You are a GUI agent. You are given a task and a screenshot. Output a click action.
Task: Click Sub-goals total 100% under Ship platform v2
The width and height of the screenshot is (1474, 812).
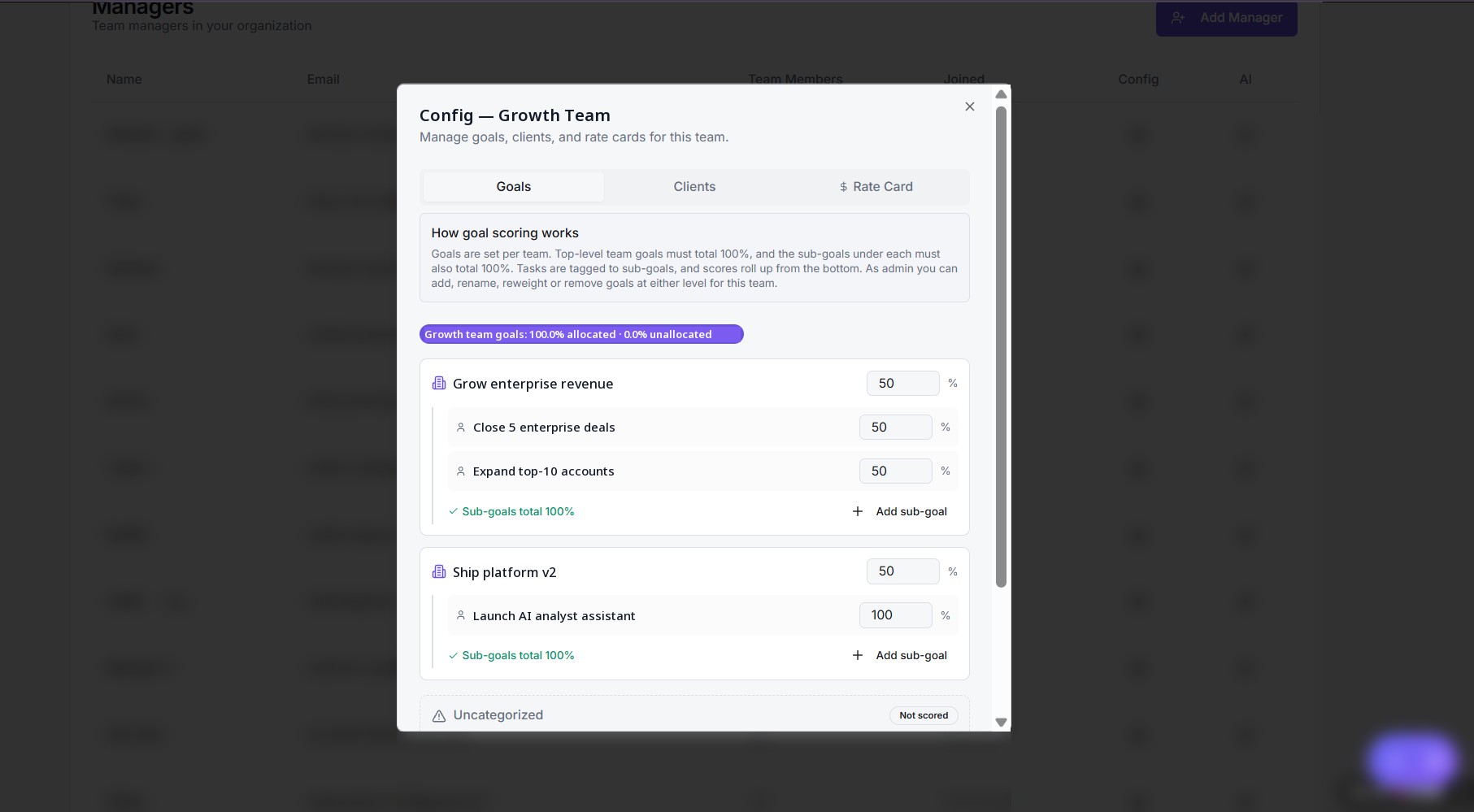pos(511,655)
